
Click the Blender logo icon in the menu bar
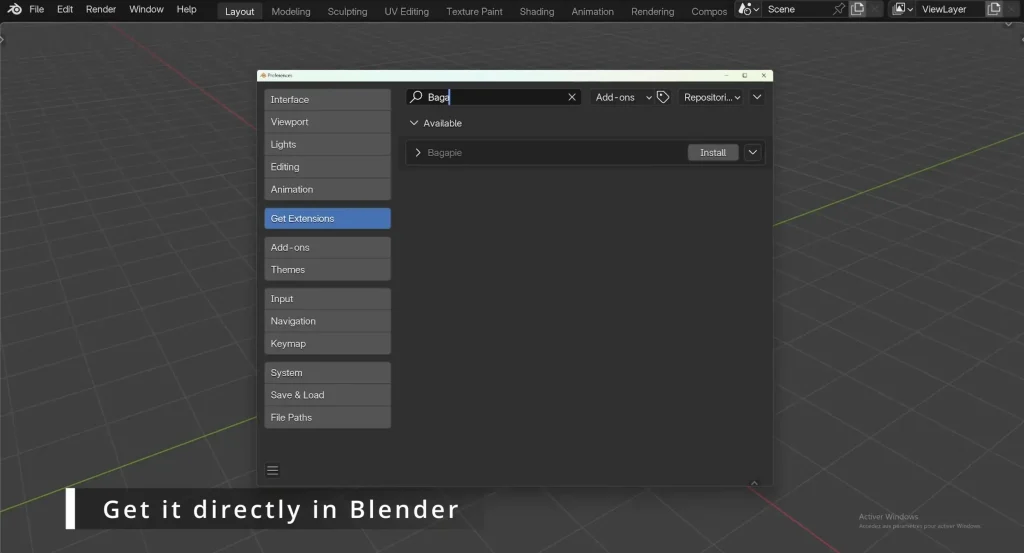click(x=15, y=10)
